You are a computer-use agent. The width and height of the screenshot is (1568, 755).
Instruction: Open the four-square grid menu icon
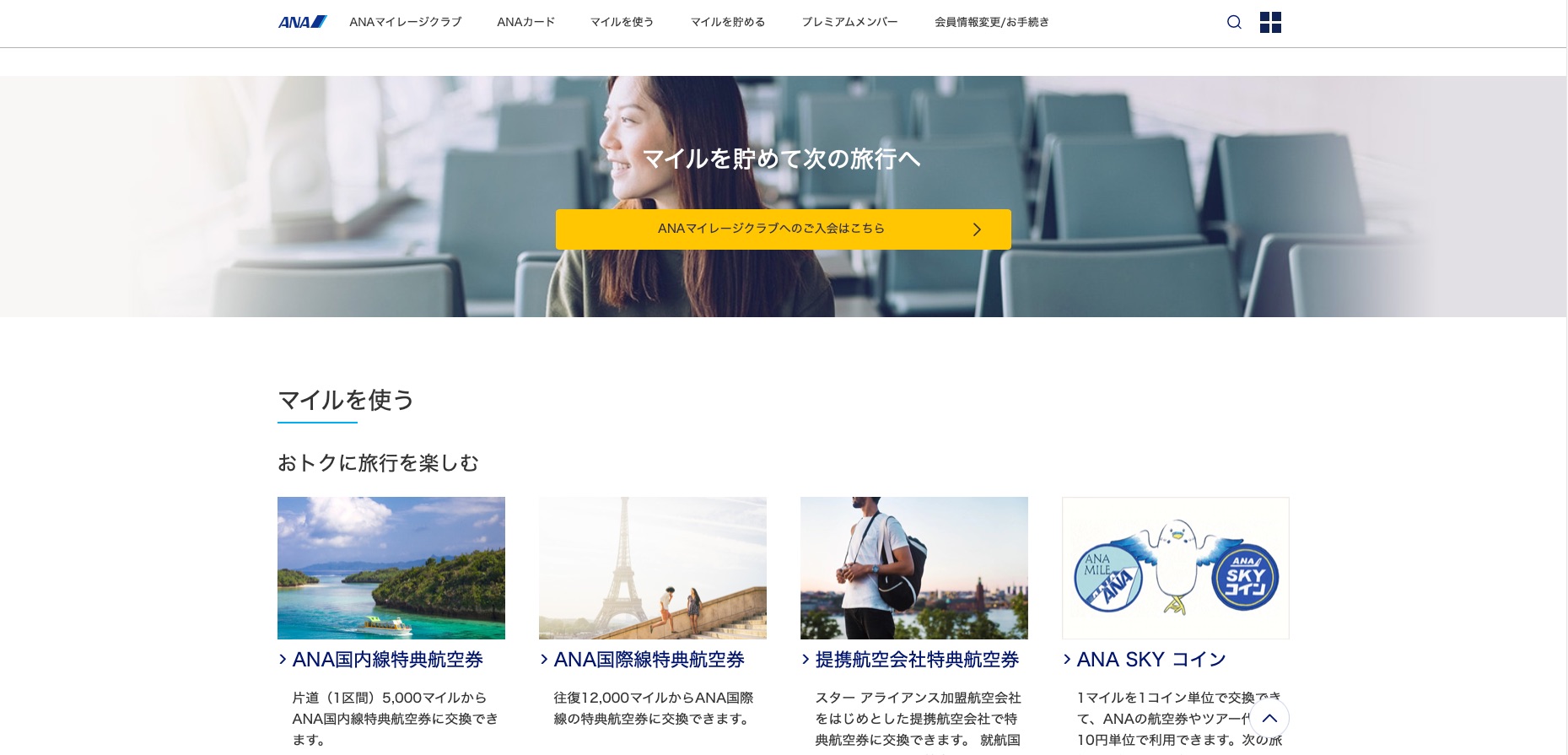tap(1270, 22)
